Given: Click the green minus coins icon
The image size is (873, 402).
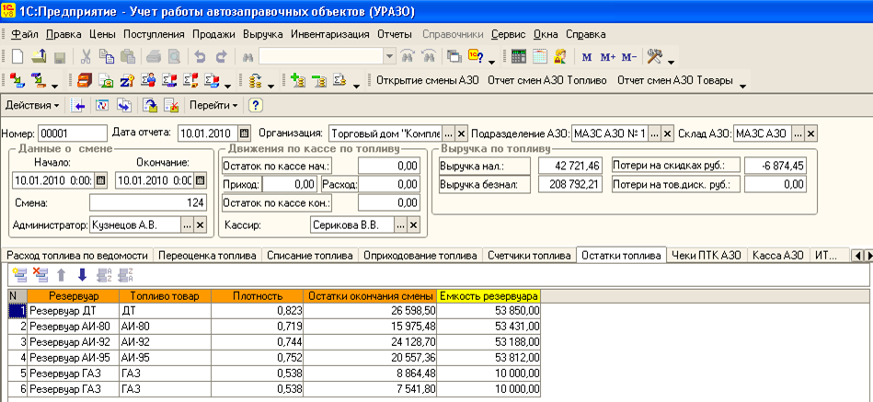Looking at the screenshot, I should coord(319,81).
